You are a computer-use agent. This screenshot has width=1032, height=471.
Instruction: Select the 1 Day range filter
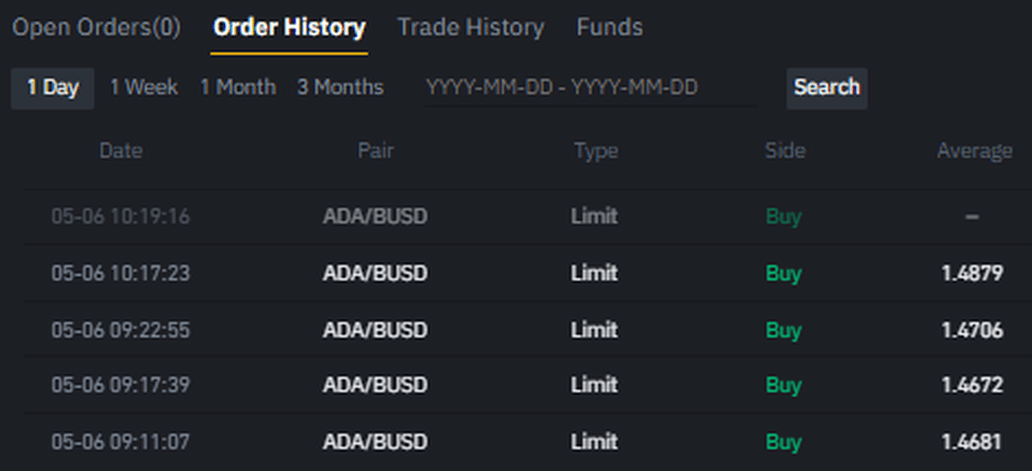pyautogui.click(x=53, y=88)
